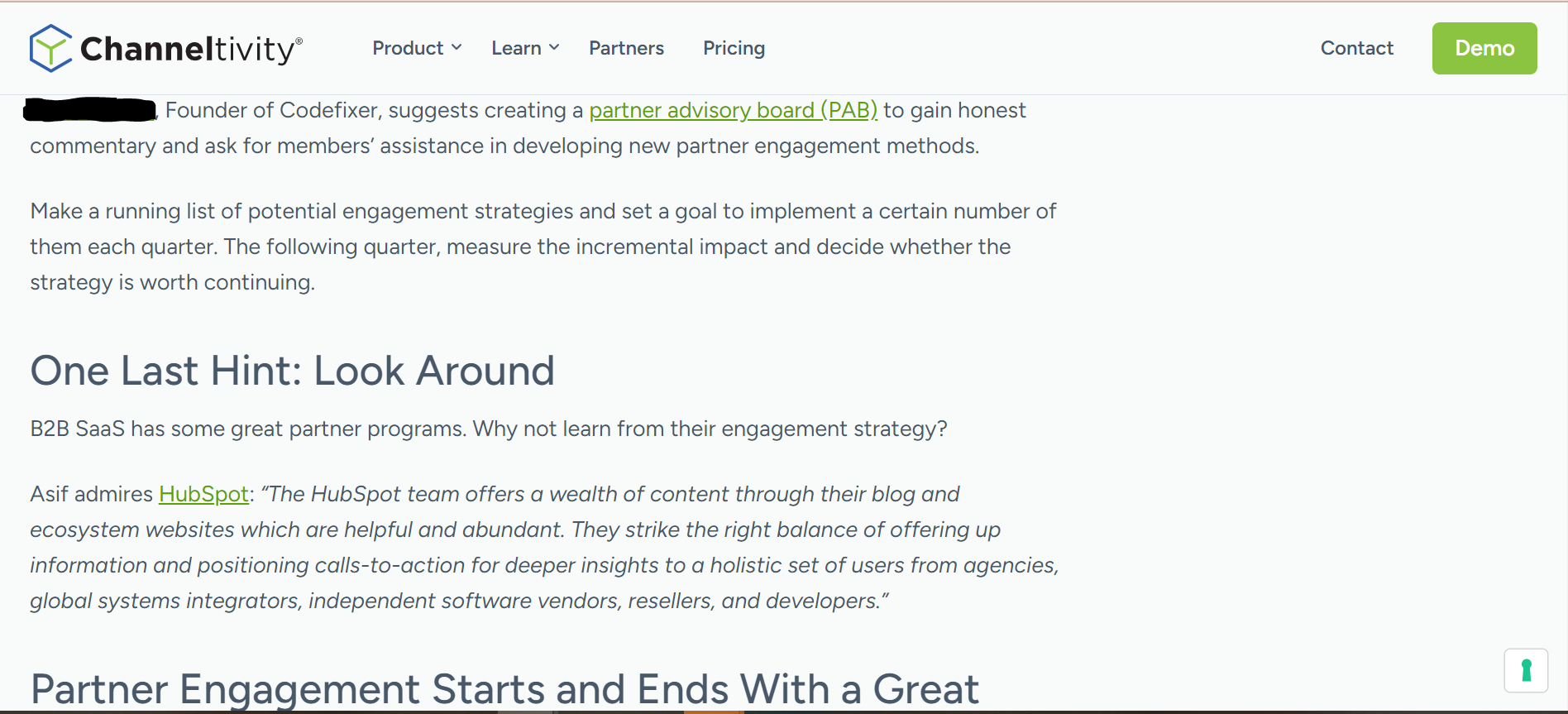Click the italic HubSpot quote paragraph
1568x714 pixels.
coord(543,548)
